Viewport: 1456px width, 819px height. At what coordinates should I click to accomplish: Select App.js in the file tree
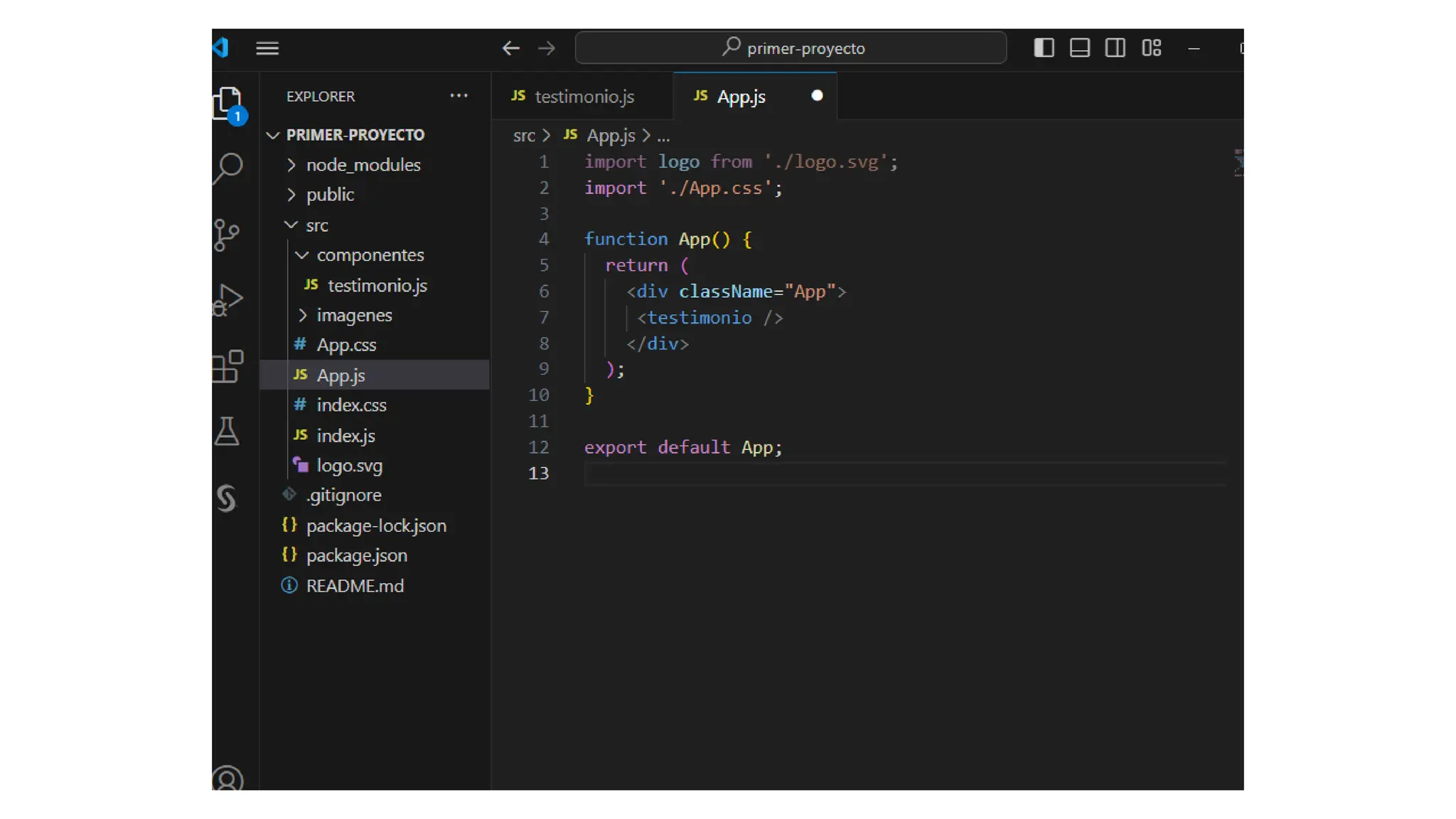(x=375, y=375)
